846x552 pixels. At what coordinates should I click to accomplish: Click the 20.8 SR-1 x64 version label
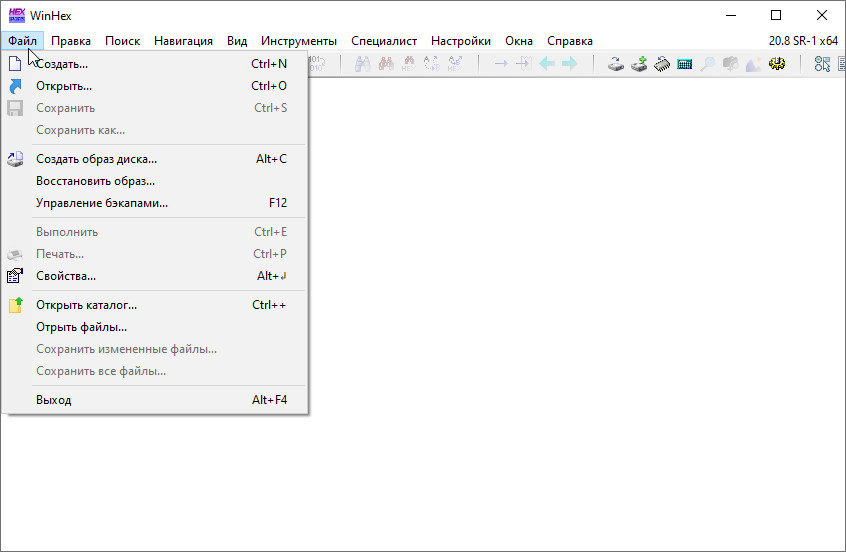(803, 40)
